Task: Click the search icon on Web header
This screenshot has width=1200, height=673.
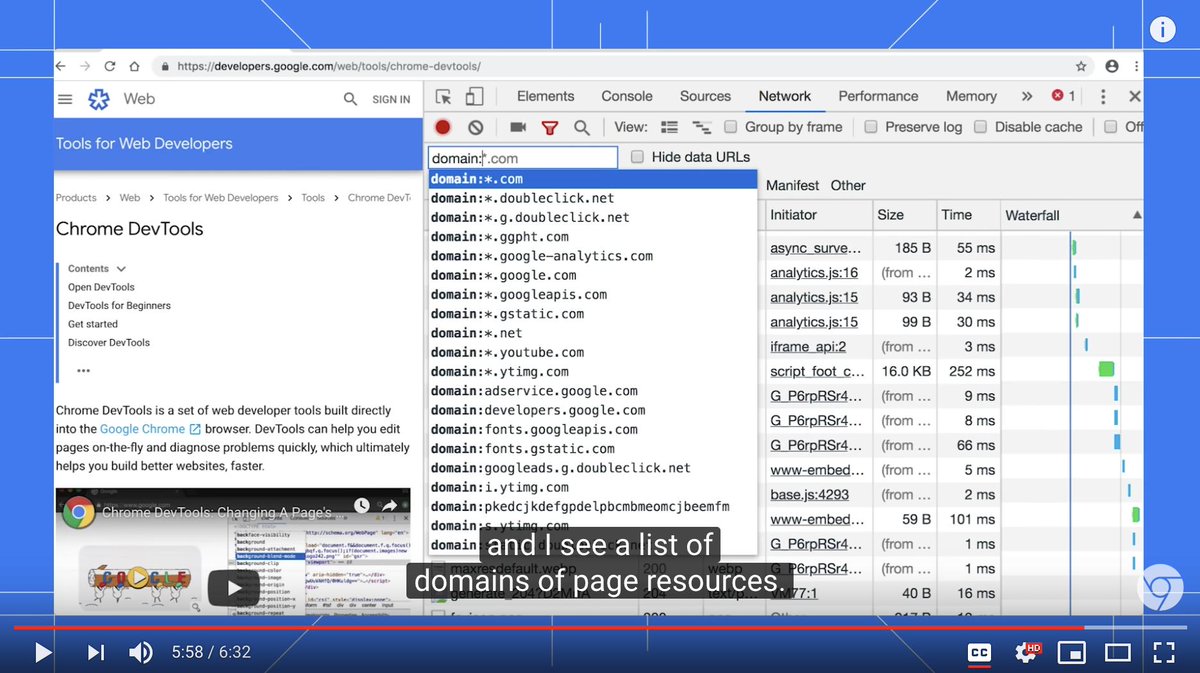Action: 350,99
